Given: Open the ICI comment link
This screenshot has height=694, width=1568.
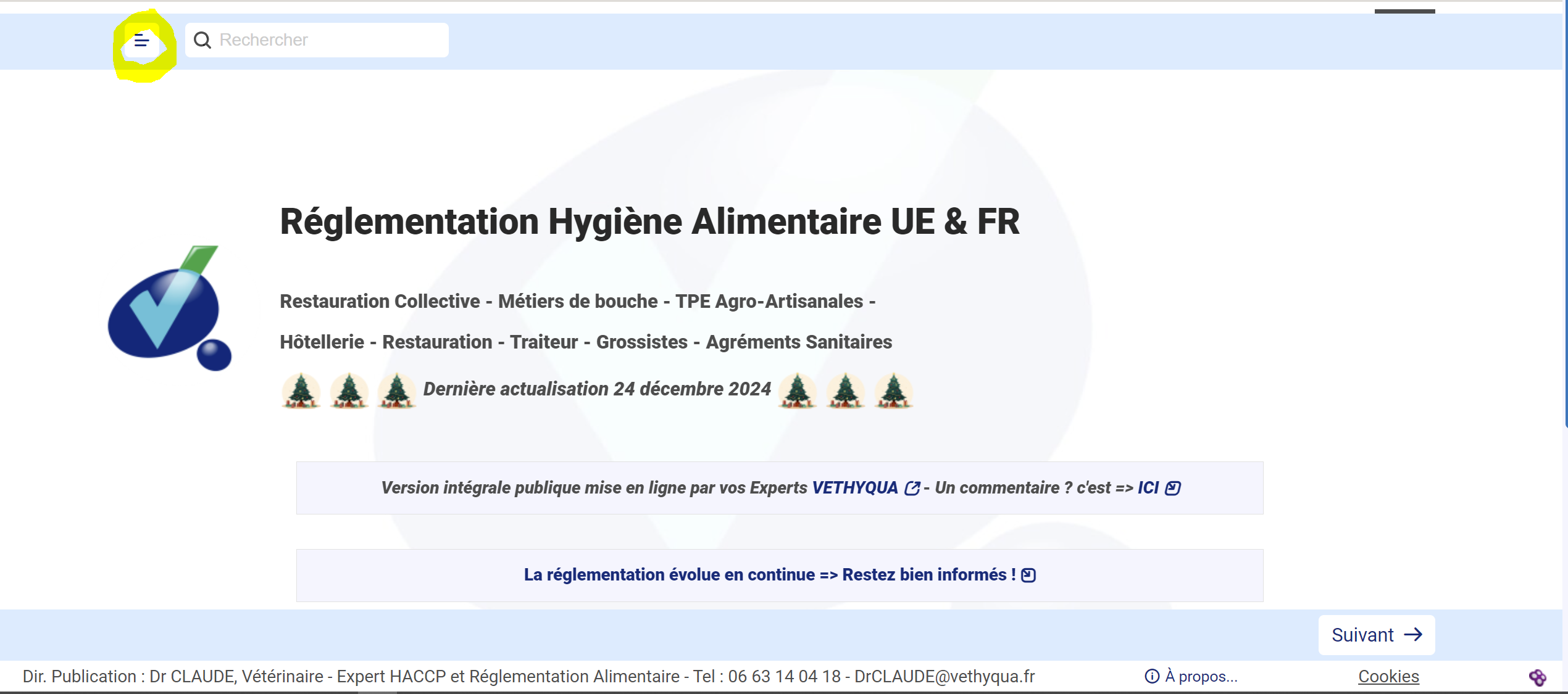Looking at the screenshot, I should click(1148, 488).
